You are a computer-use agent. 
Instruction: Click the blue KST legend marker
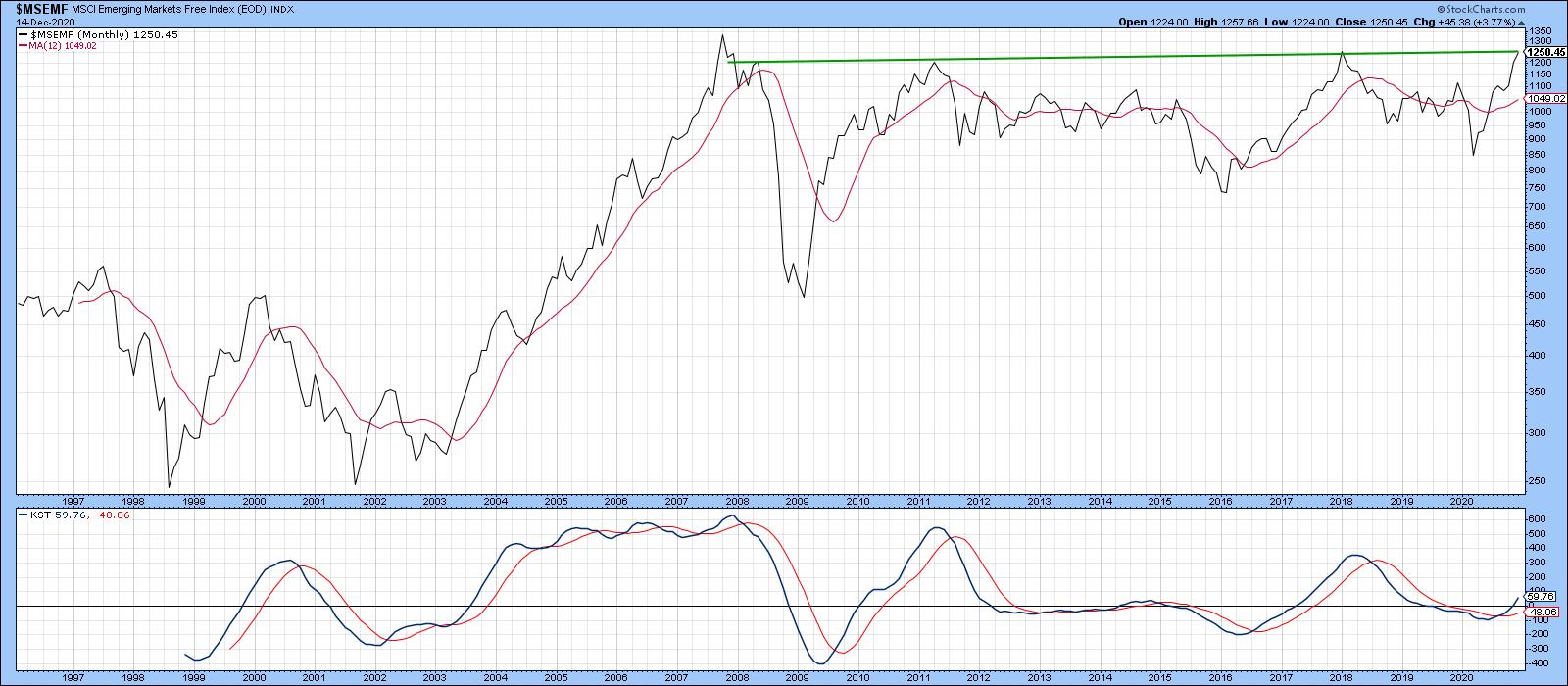click(x=22, y=514)
